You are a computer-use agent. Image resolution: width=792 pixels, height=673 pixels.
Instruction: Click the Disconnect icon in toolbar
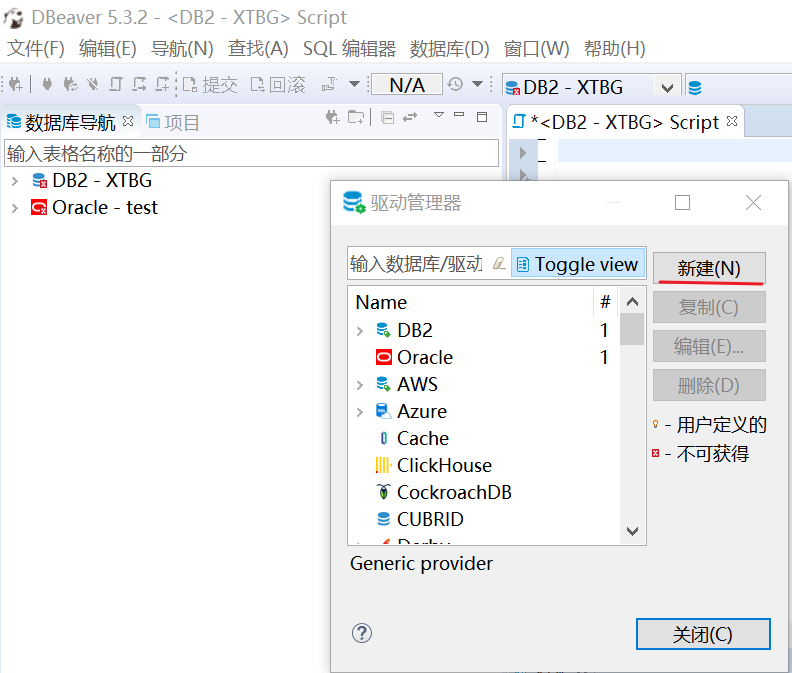[x=92, y=84]
